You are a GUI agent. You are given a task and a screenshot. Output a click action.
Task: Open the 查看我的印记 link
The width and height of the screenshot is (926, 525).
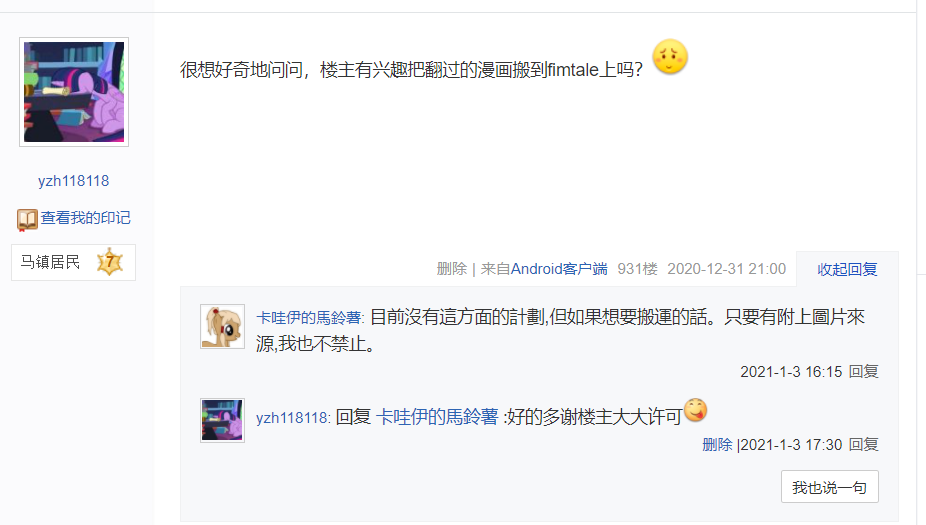[x=86, y=218]
